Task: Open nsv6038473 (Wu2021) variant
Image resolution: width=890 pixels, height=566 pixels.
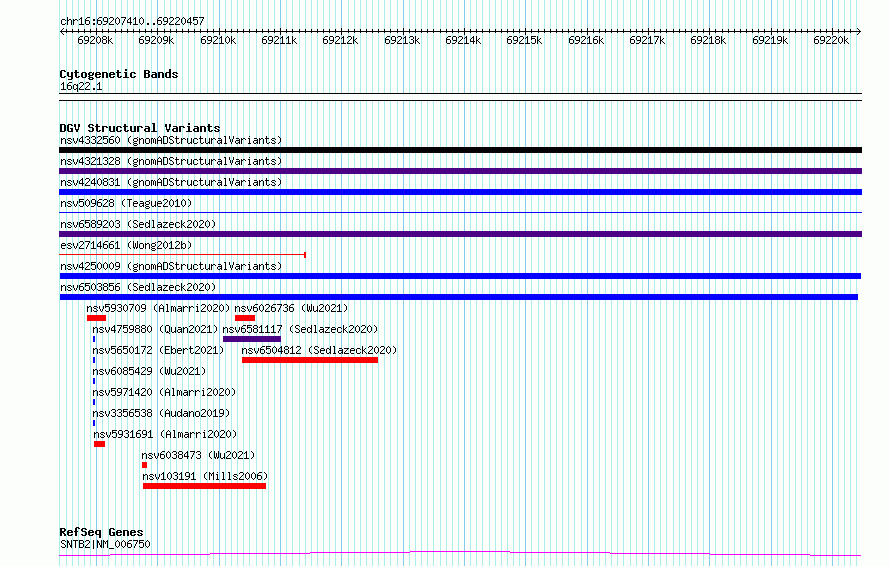Action: pyautogui.click(x=198, y=455)
